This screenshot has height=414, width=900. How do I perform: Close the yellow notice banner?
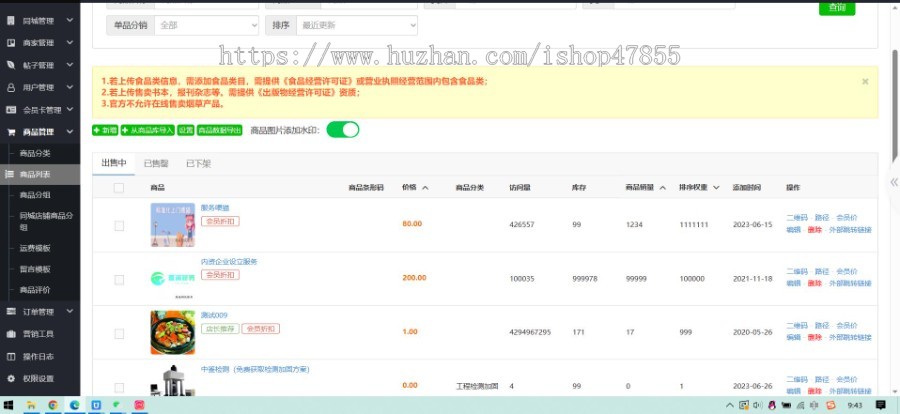click(865, 82)
